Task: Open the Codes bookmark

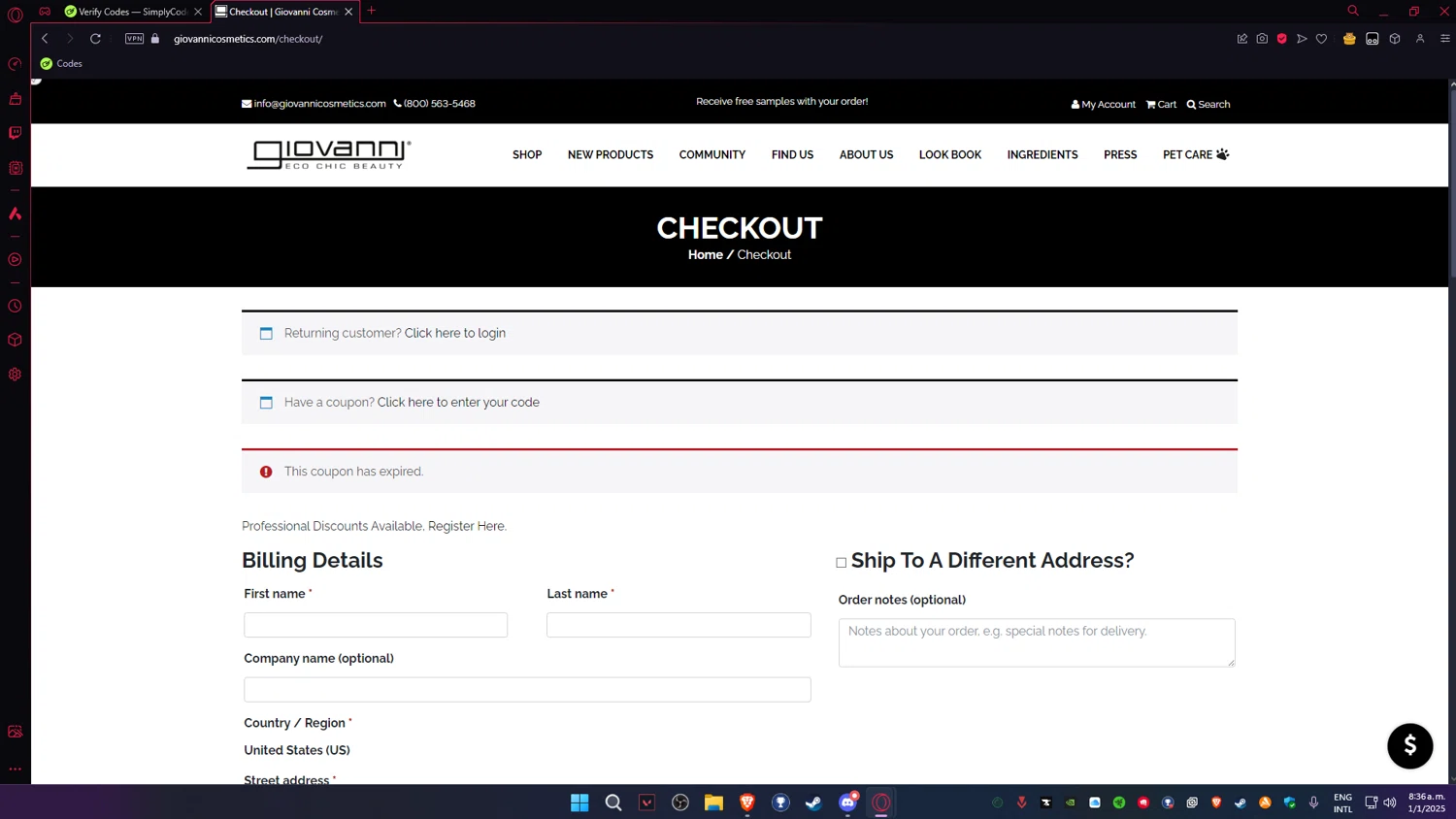Action: click(x=61, y=63)
